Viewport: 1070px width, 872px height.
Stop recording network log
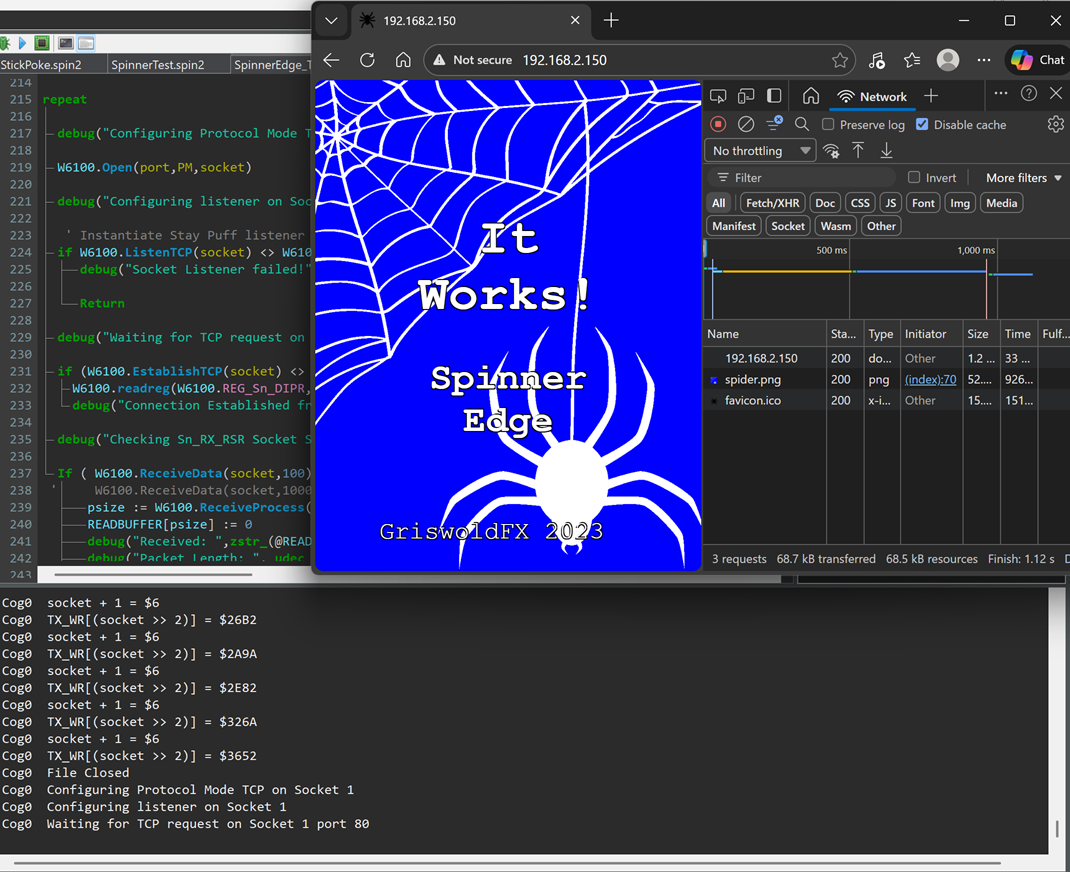point(718,124)
